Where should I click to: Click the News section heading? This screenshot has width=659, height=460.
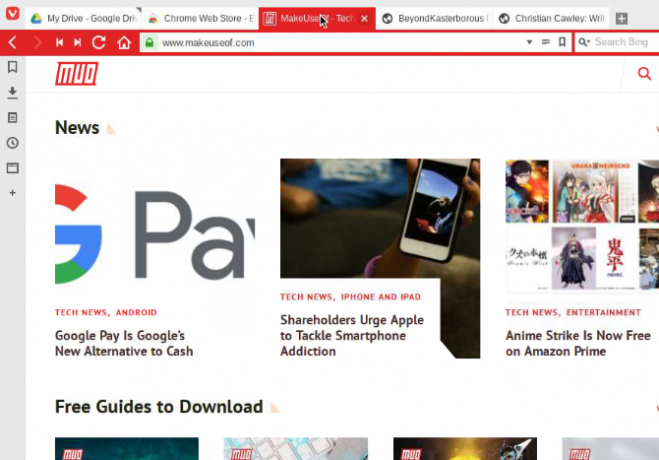(x=77, y=128)
